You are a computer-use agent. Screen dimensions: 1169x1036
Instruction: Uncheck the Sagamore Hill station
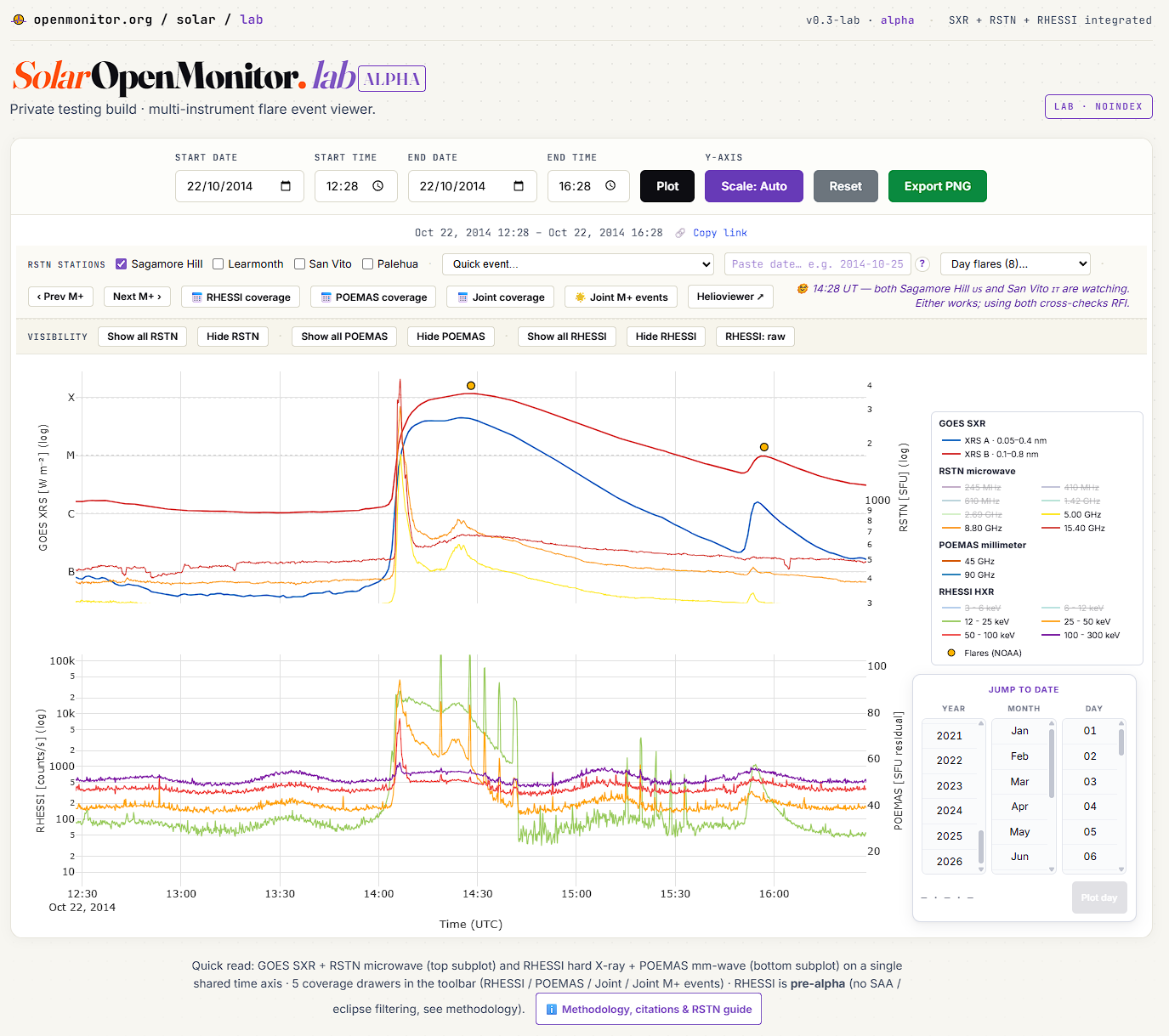coord(122,264)
